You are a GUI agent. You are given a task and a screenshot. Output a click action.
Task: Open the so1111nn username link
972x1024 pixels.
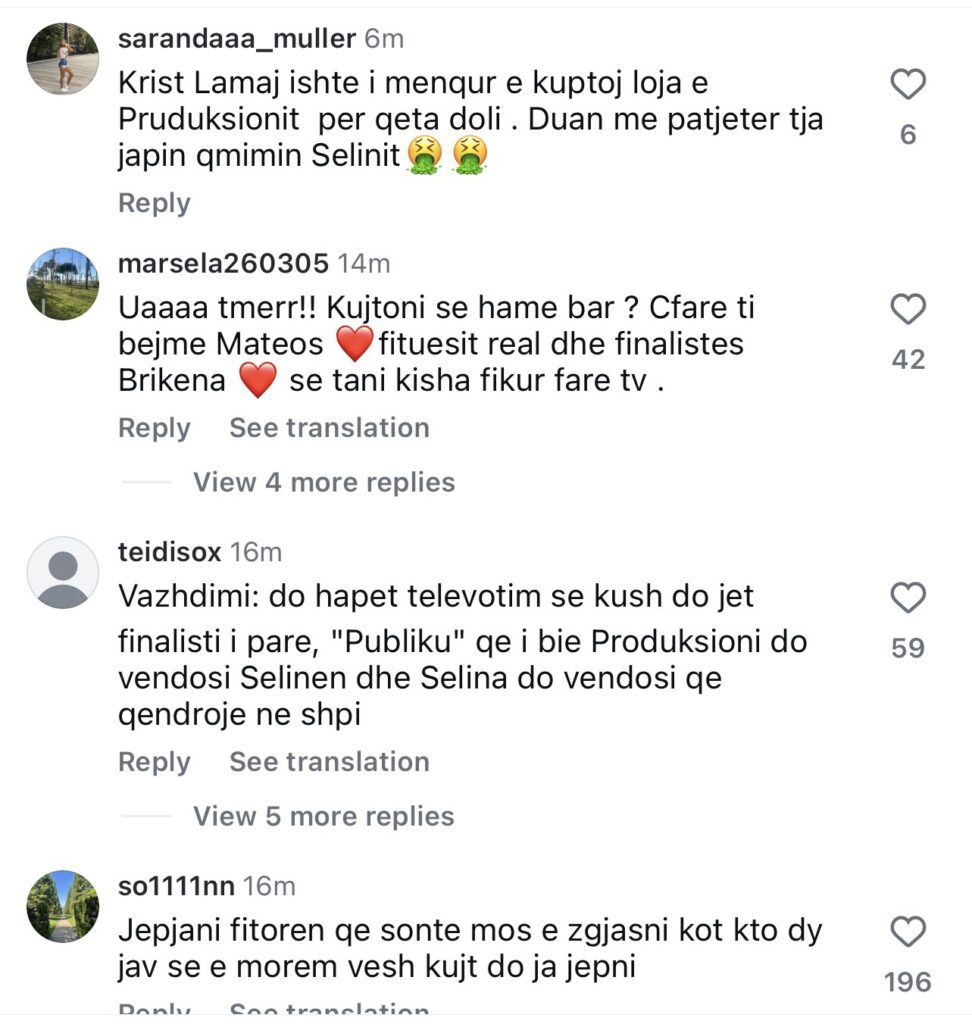176,886
